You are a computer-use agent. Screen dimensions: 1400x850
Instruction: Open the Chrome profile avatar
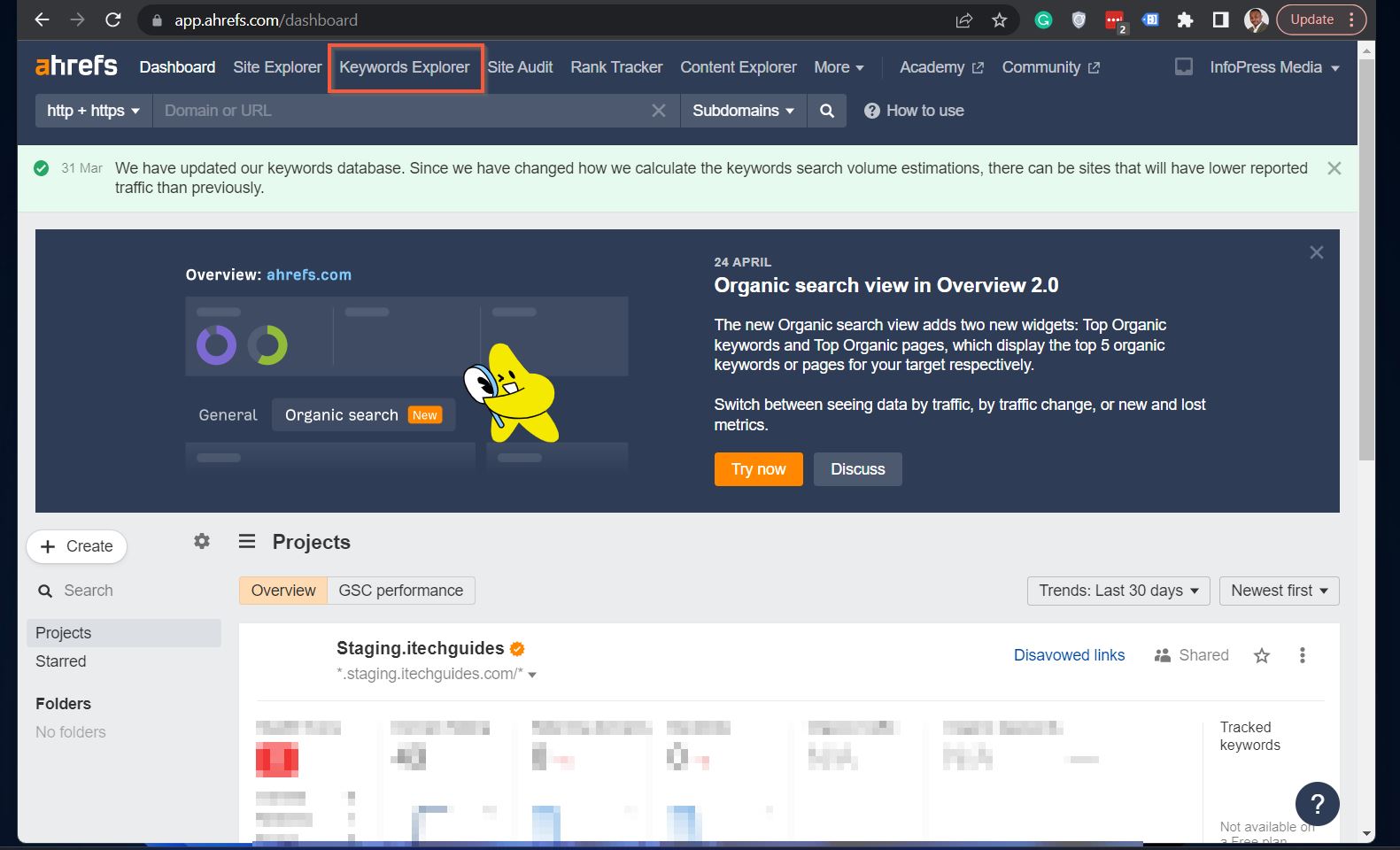tap(1256, 19)
